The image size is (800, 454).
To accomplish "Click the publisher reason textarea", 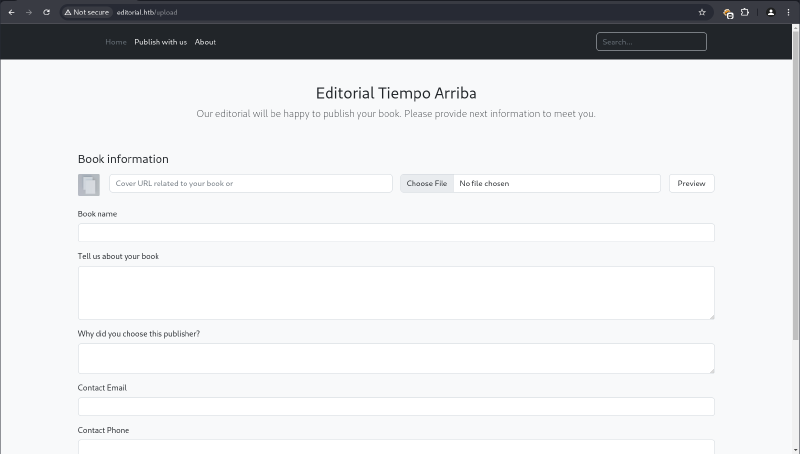I will click(x=396, y=358).
